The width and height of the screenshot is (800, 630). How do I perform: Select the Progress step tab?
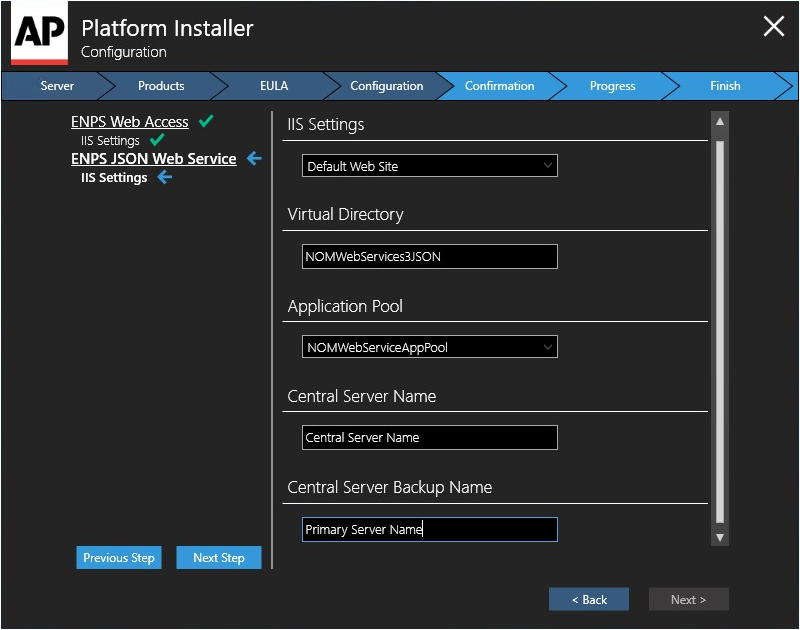[612, 86]
